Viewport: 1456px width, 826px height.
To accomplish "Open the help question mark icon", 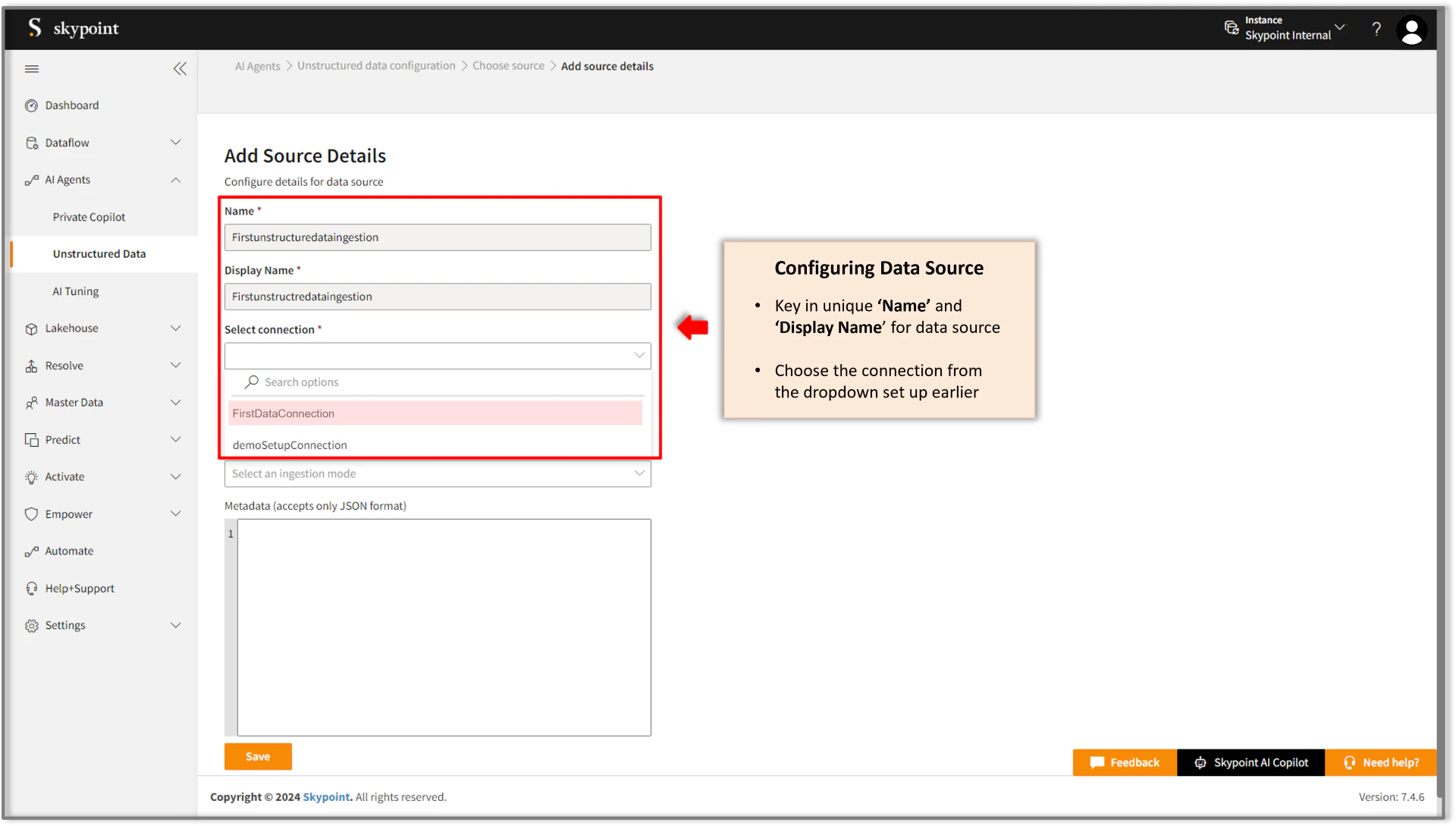I will coord(1376,29).
